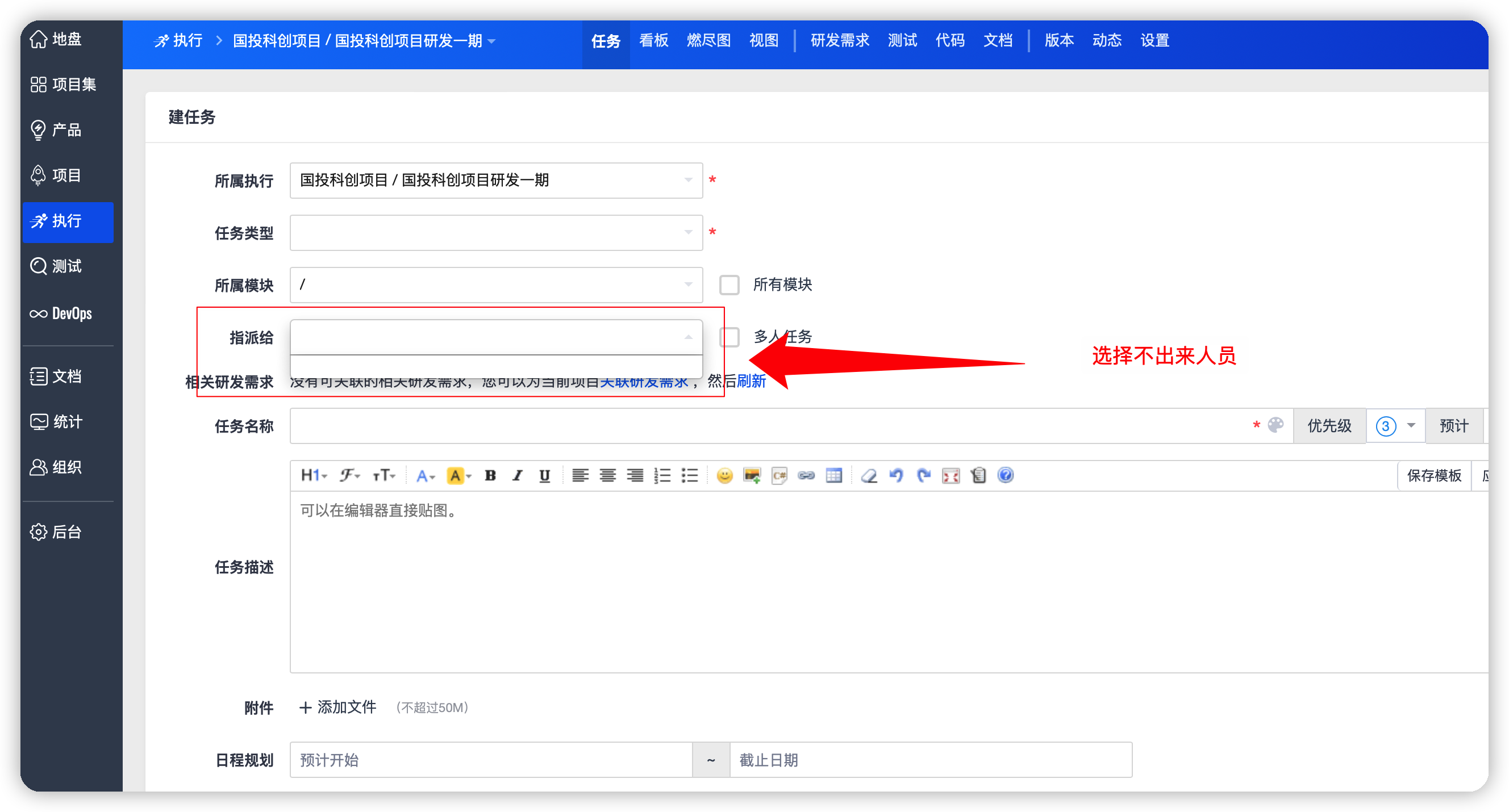Click the ordered list icon

click(x=662, y=475)
